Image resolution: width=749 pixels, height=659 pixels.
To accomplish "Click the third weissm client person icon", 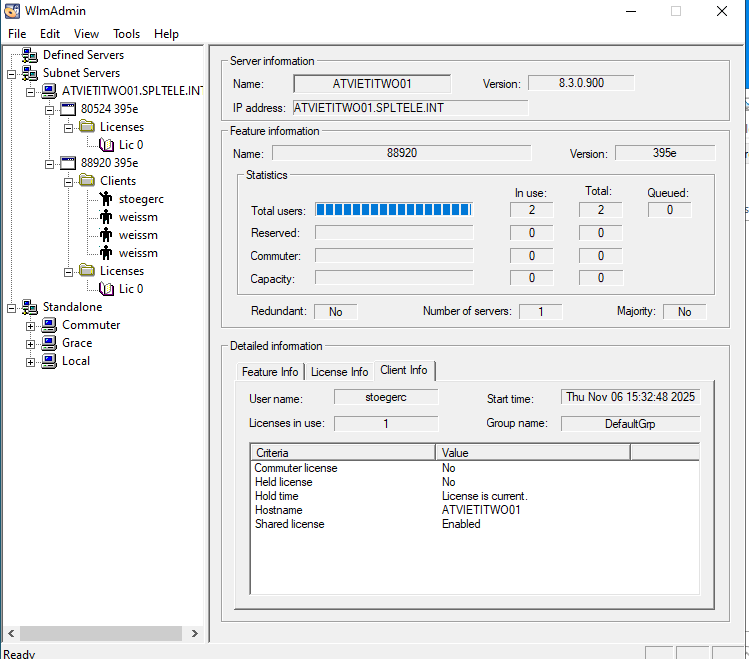I will click(106, 253).
